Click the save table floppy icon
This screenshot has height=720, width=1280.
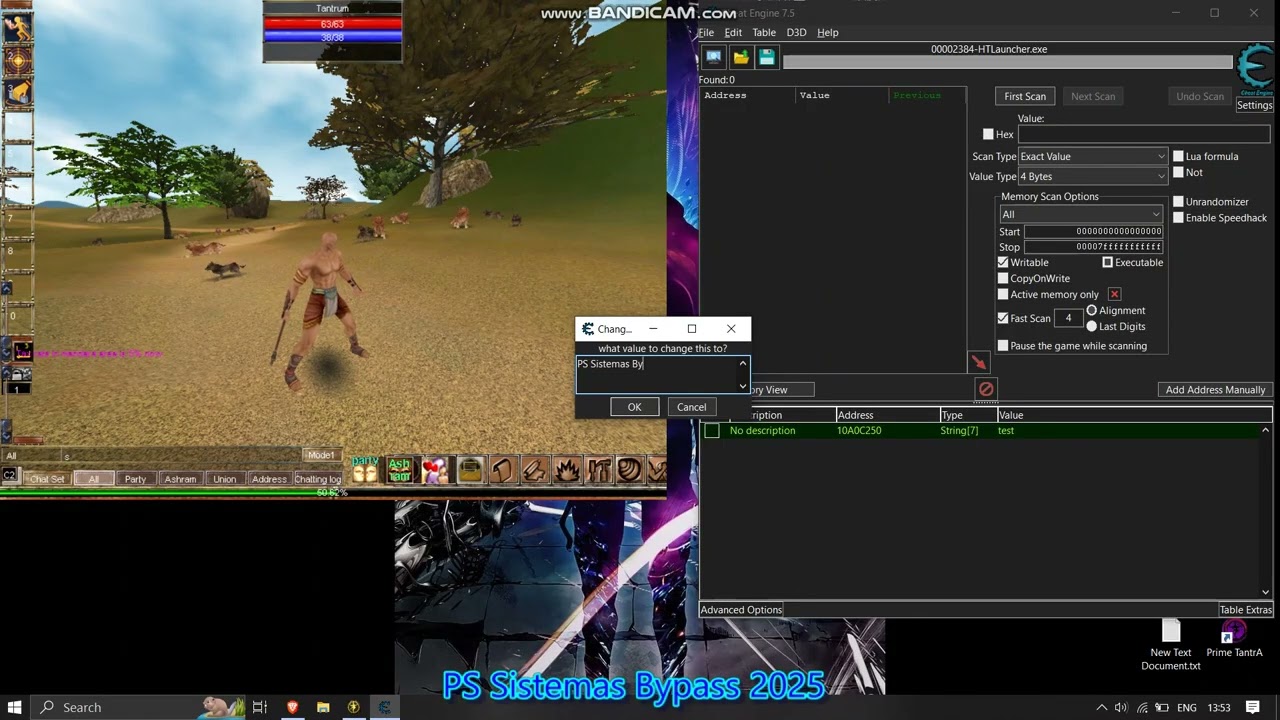766,58
